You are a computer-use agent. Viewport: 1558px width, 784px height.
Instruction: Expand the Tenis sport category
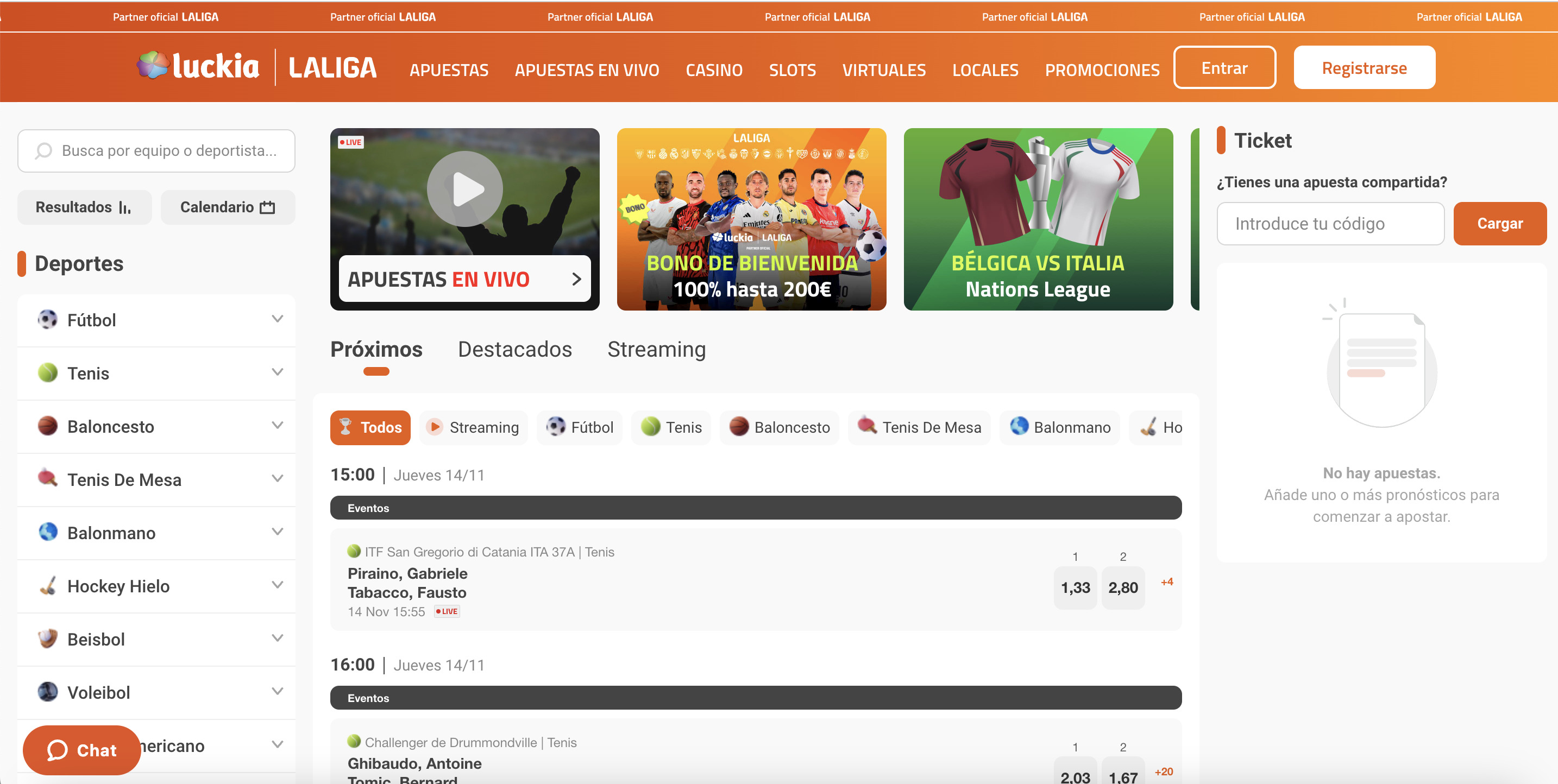click(278, 372)
